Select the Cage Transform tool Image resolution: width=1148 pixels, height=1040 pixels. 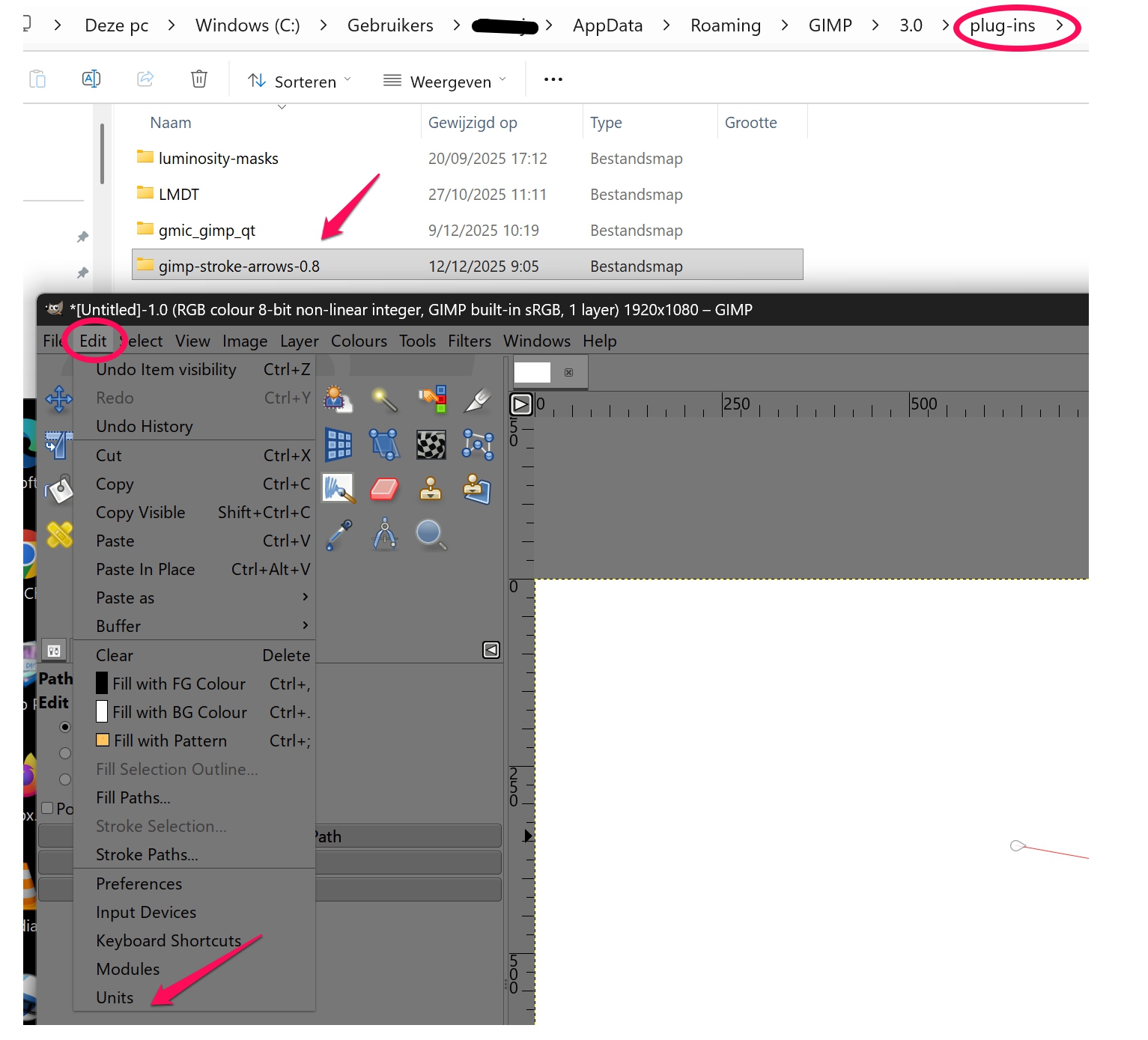click(x=478, y=445)
